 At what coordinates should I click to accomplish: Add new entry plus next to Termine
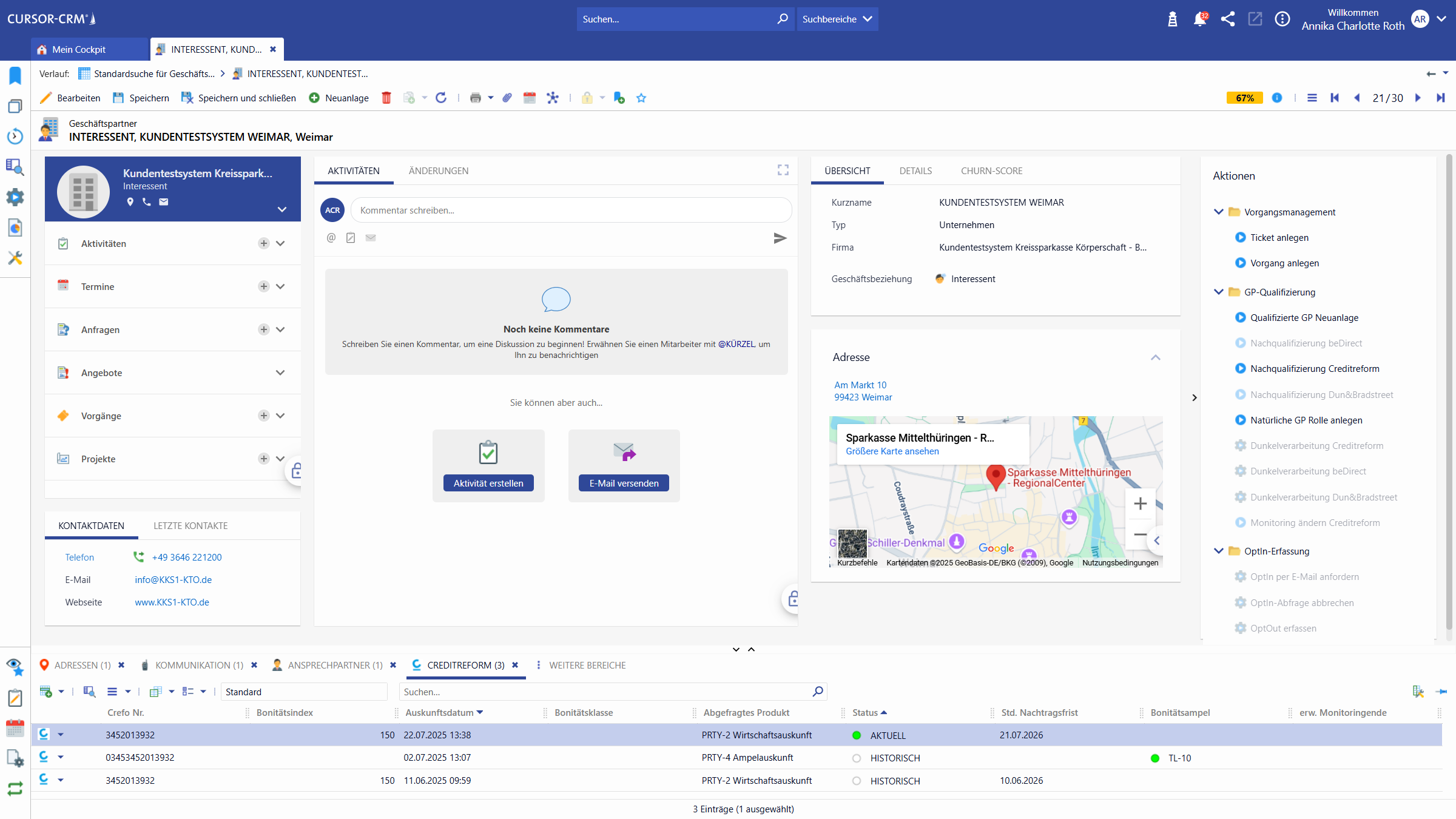tap(263, 286)
